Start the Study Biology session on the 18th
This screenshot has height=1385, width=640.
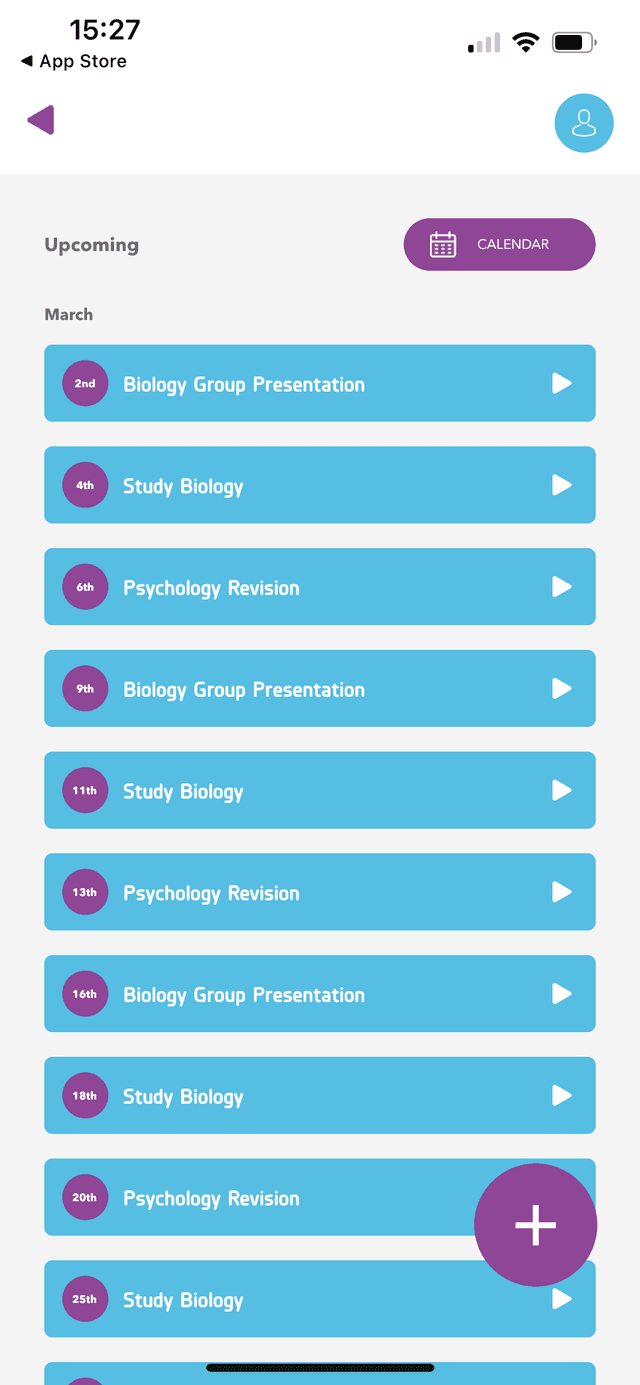pos(561,1095)
